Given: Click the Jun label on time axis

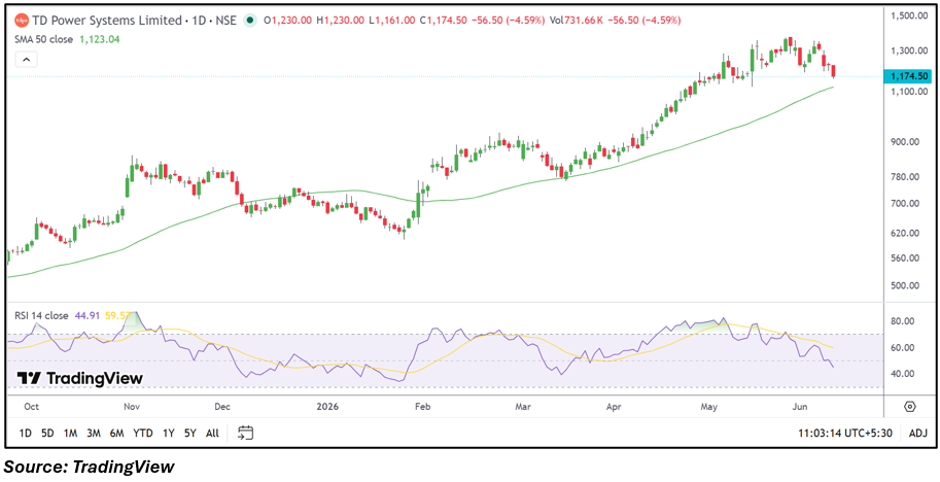Looking at the screenshot, I should (x=800, y=407).
